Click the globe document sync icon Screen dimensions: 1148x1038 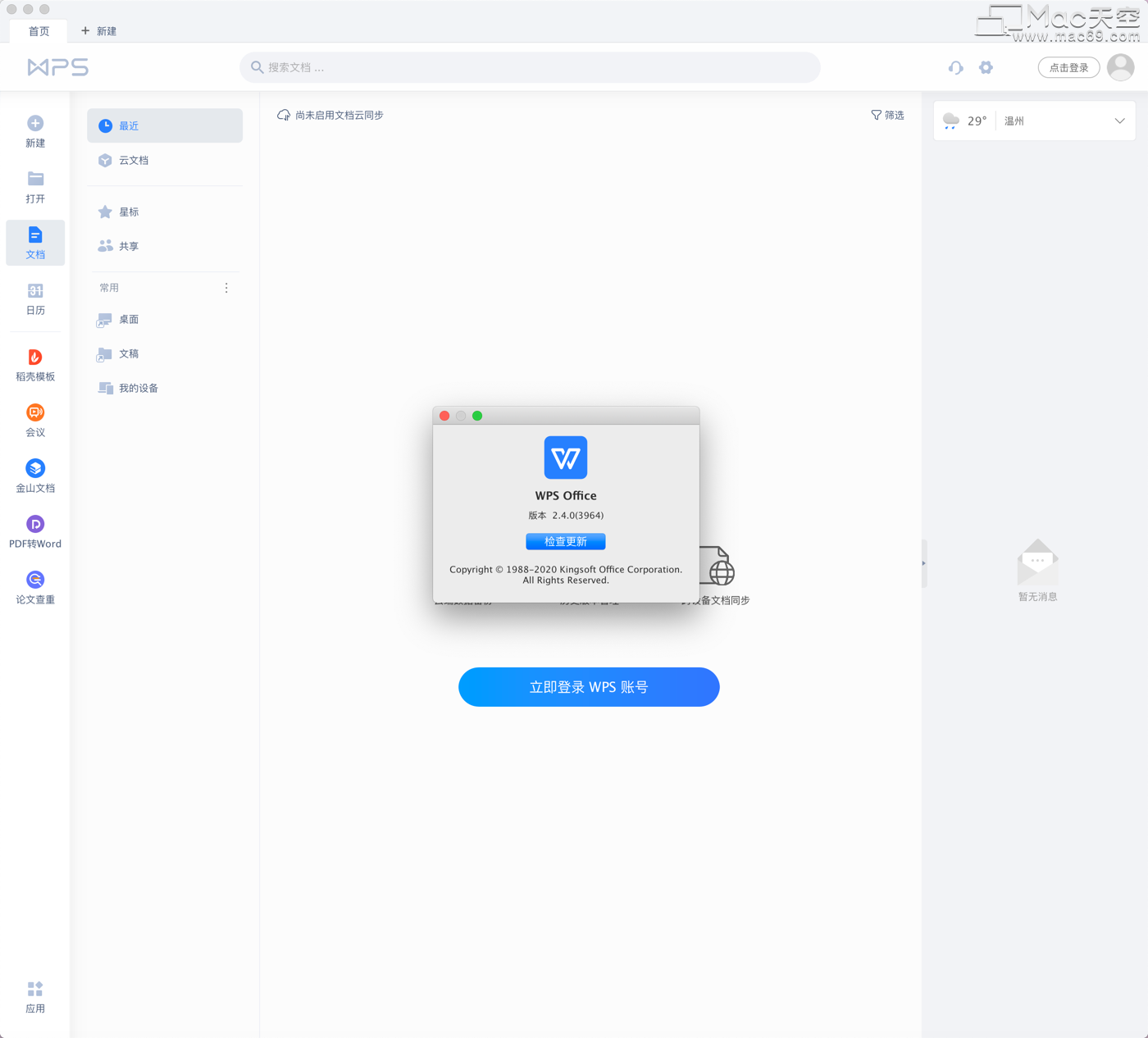point(717,566)
